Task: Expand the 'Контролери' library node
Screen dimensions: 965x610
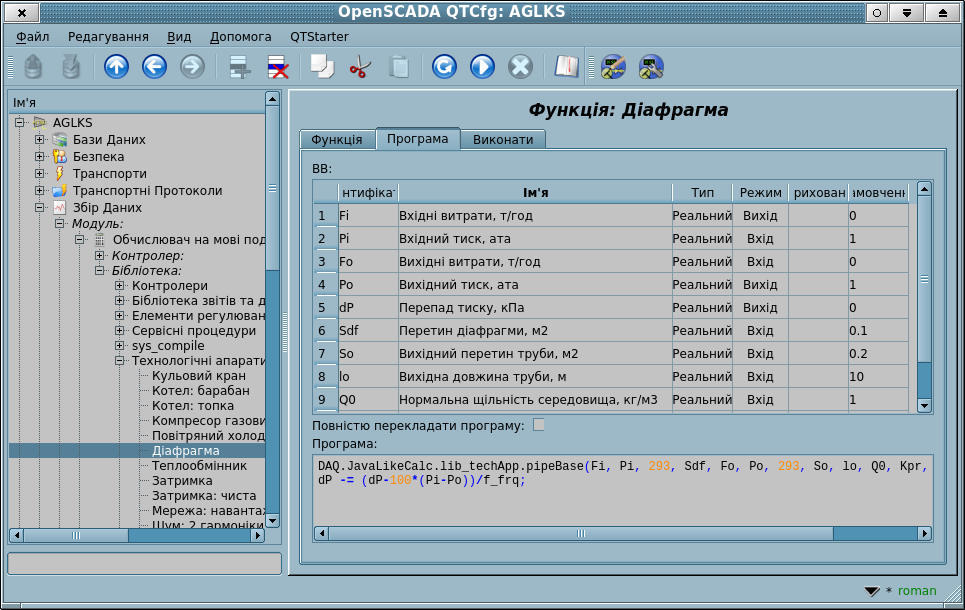Action: pyautogui.click(x=120, y=287)
